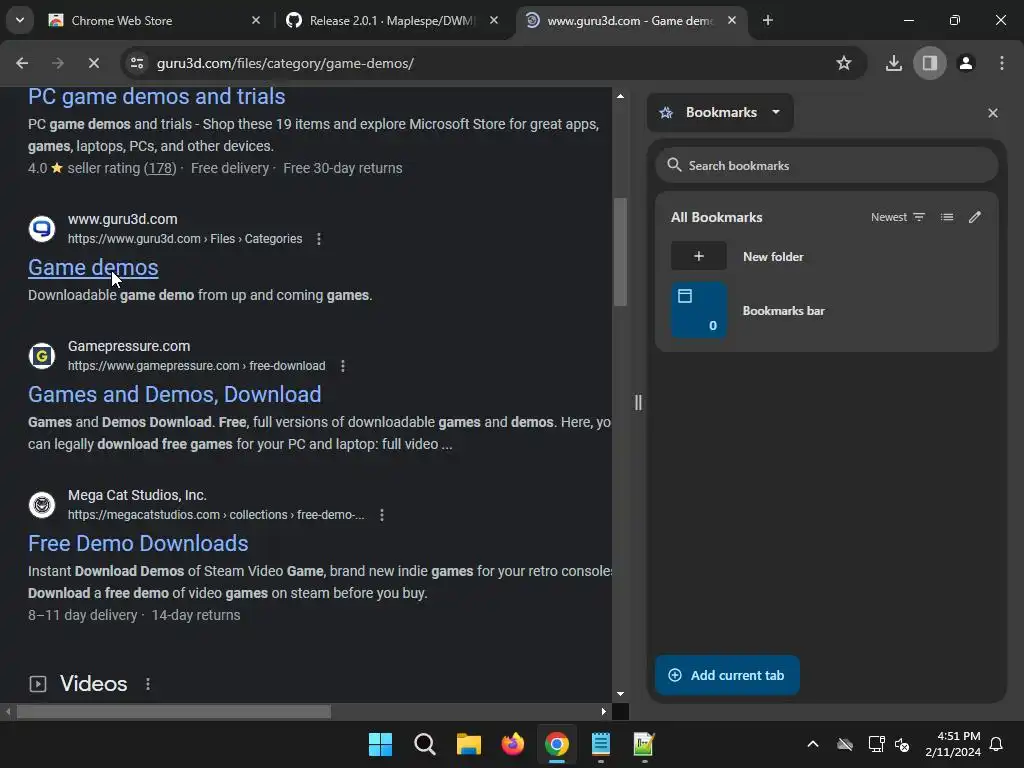Click the Chrome taskbar icon
The image size is (1024, 768).
(x=556, y=744)
